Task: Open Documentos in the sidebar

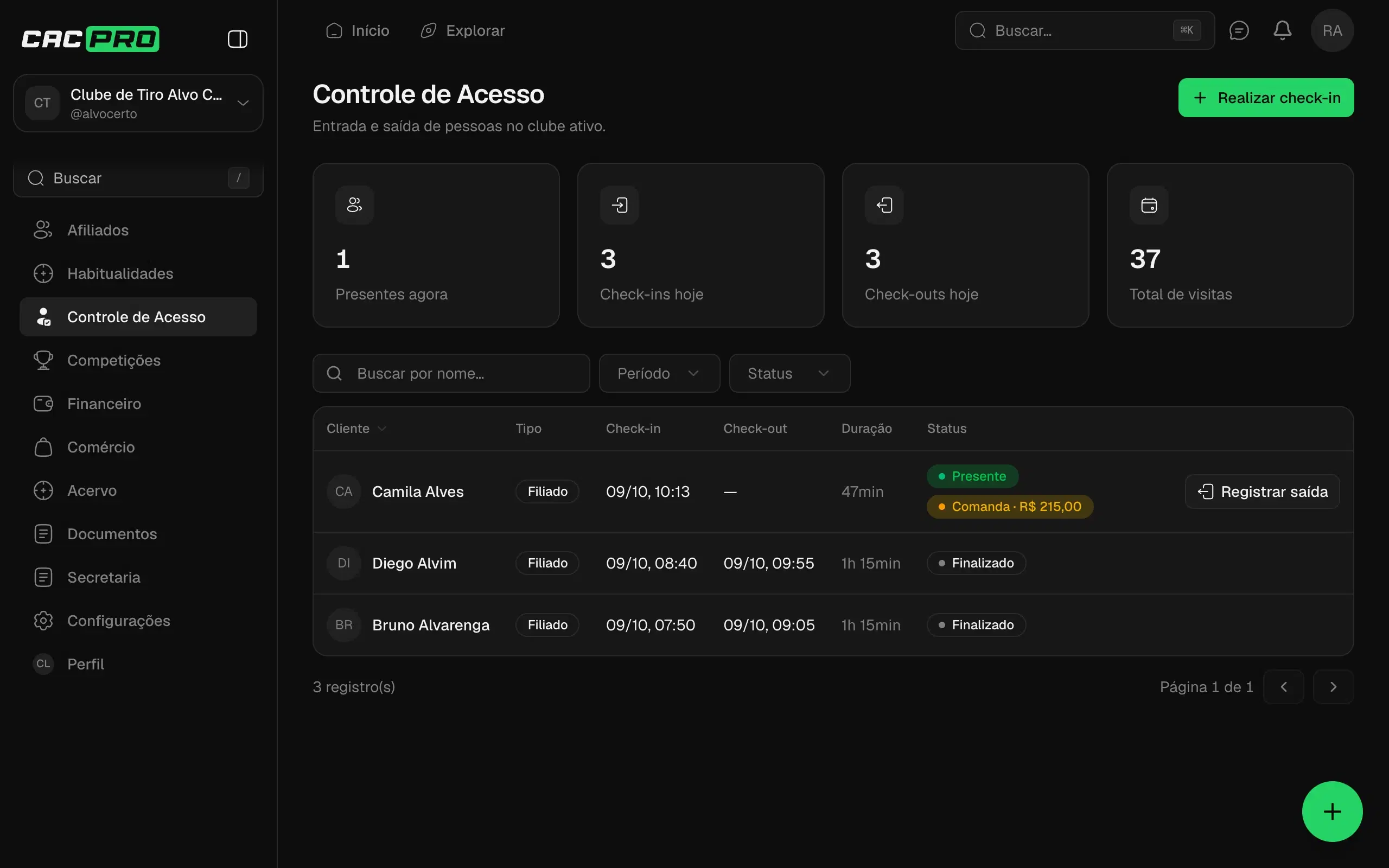Action: [138, 534]
